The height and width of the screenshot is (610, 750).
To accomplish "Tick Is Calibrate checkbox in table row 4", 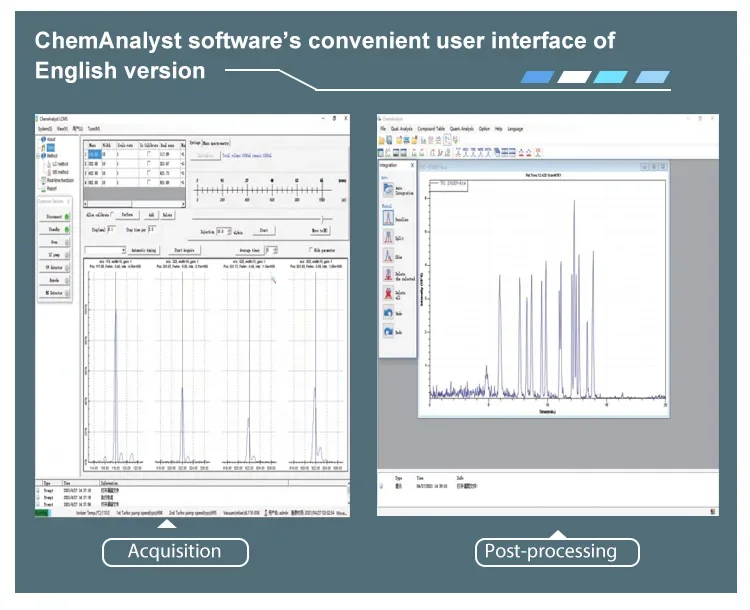I will click(x=149, y=182).
